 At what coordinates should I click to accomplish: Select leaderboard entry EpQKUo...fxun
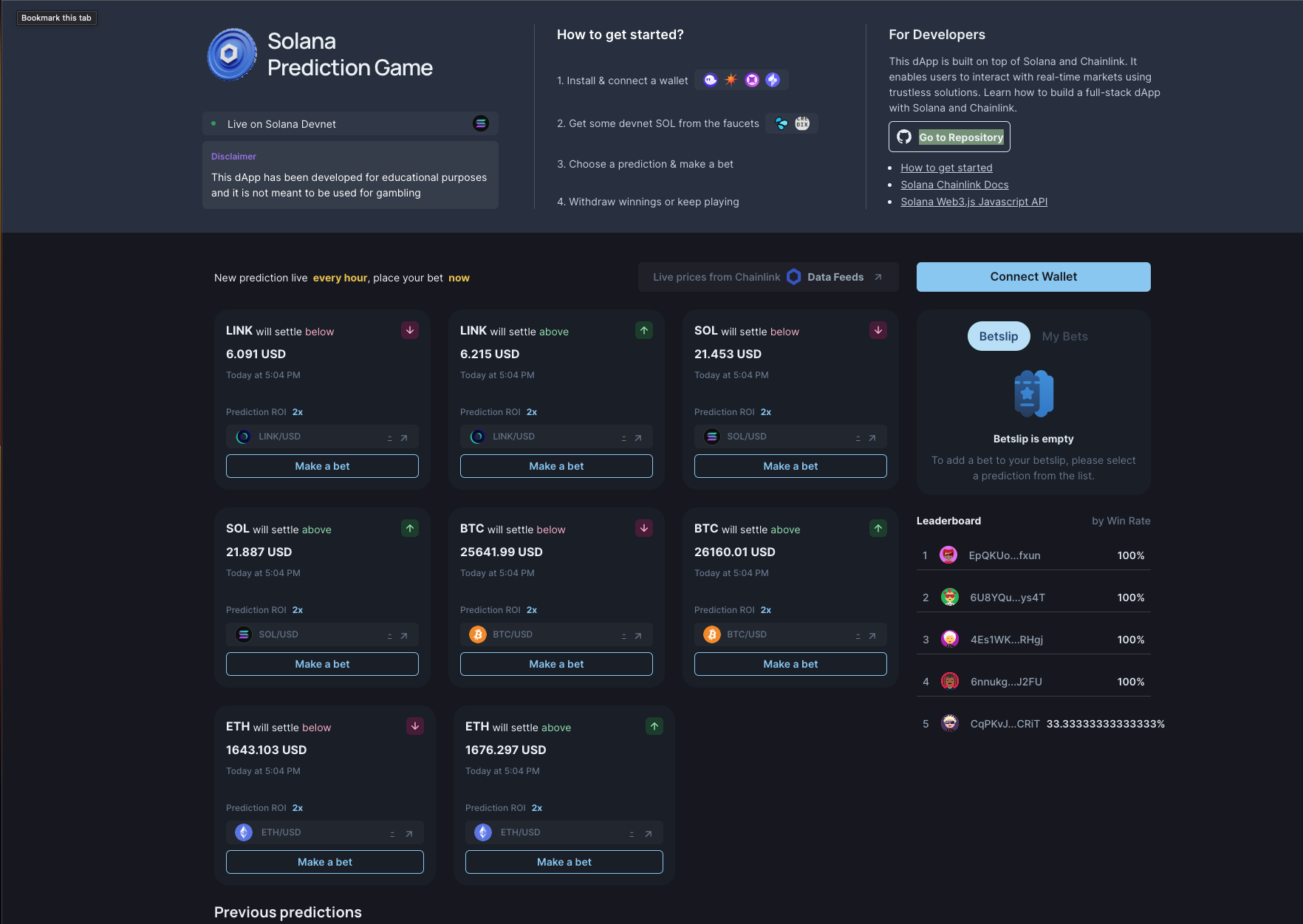[x=1004, y=555]
